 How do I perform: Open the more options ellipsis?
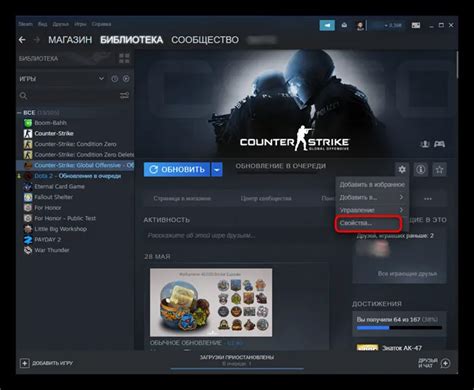(428, 199)
